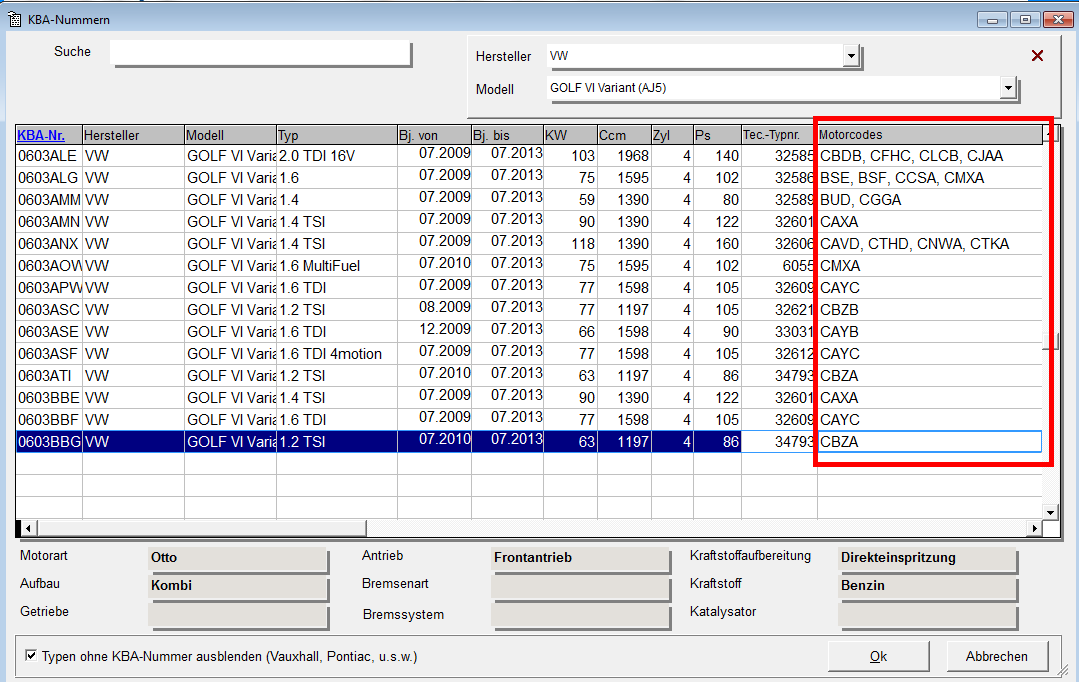
Task: Select row with KBA-Nr. 0603AMM
Action: [528, 200]
